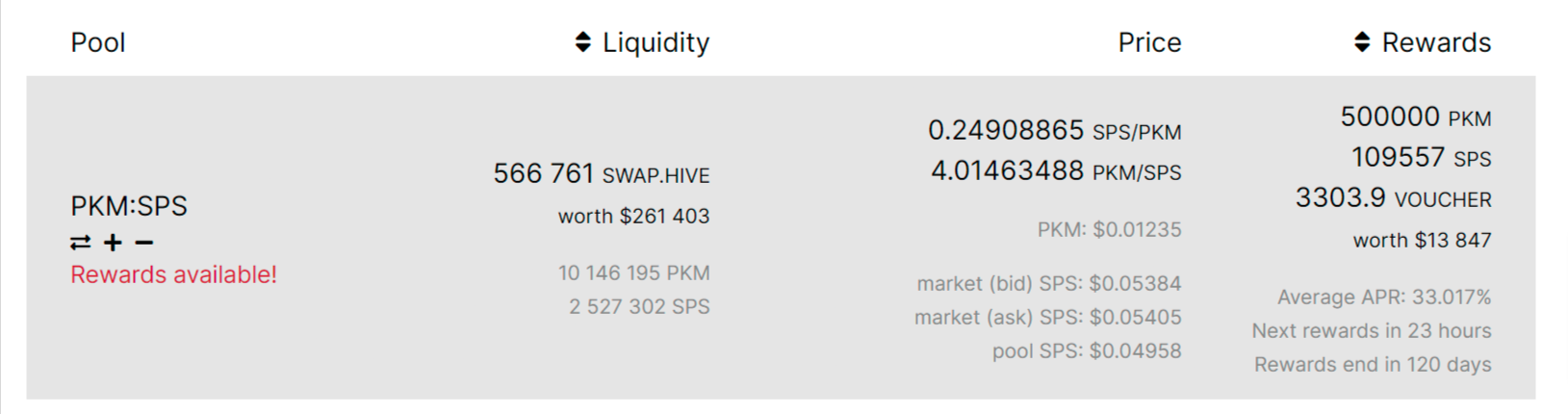
Task: Select the Price column header
Action: coord(1149,42)
